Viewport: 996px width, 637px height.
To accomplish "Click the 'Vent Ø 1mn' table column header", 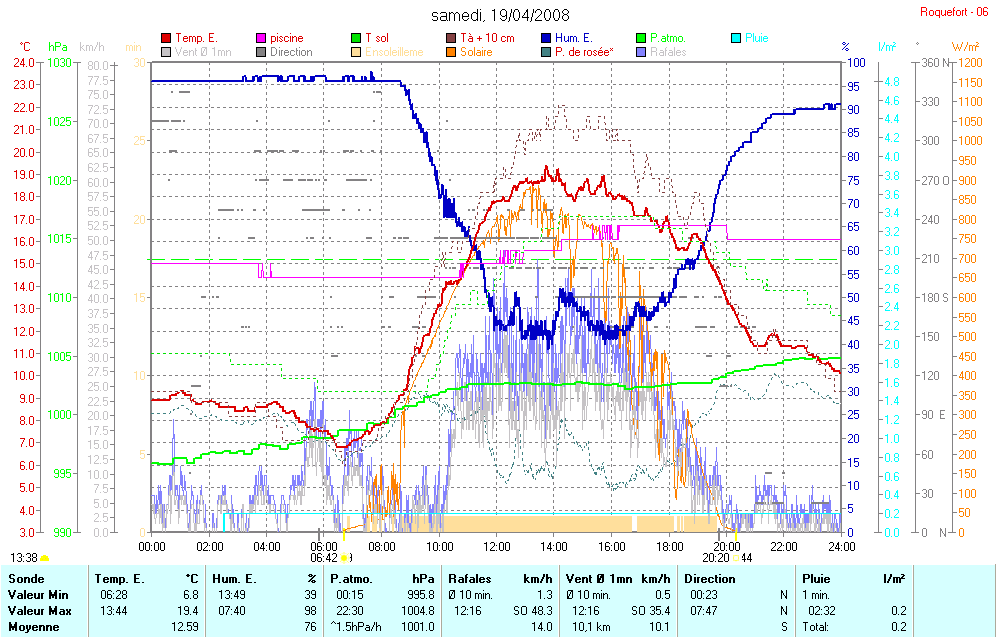I will [x=599, y=579].
